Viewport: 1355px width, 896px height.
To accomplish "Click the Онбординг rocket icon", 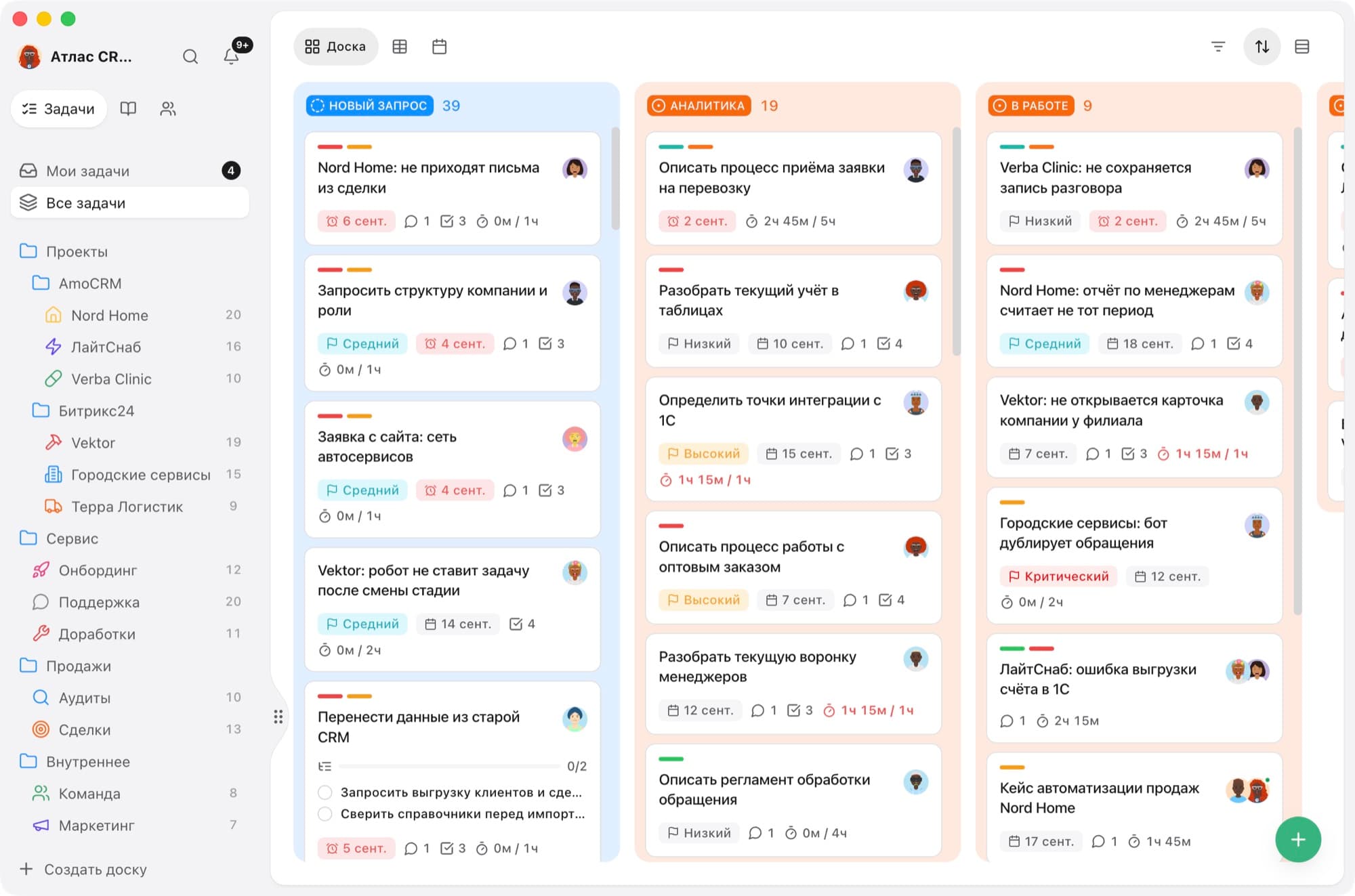I will [x=41, y=570].
